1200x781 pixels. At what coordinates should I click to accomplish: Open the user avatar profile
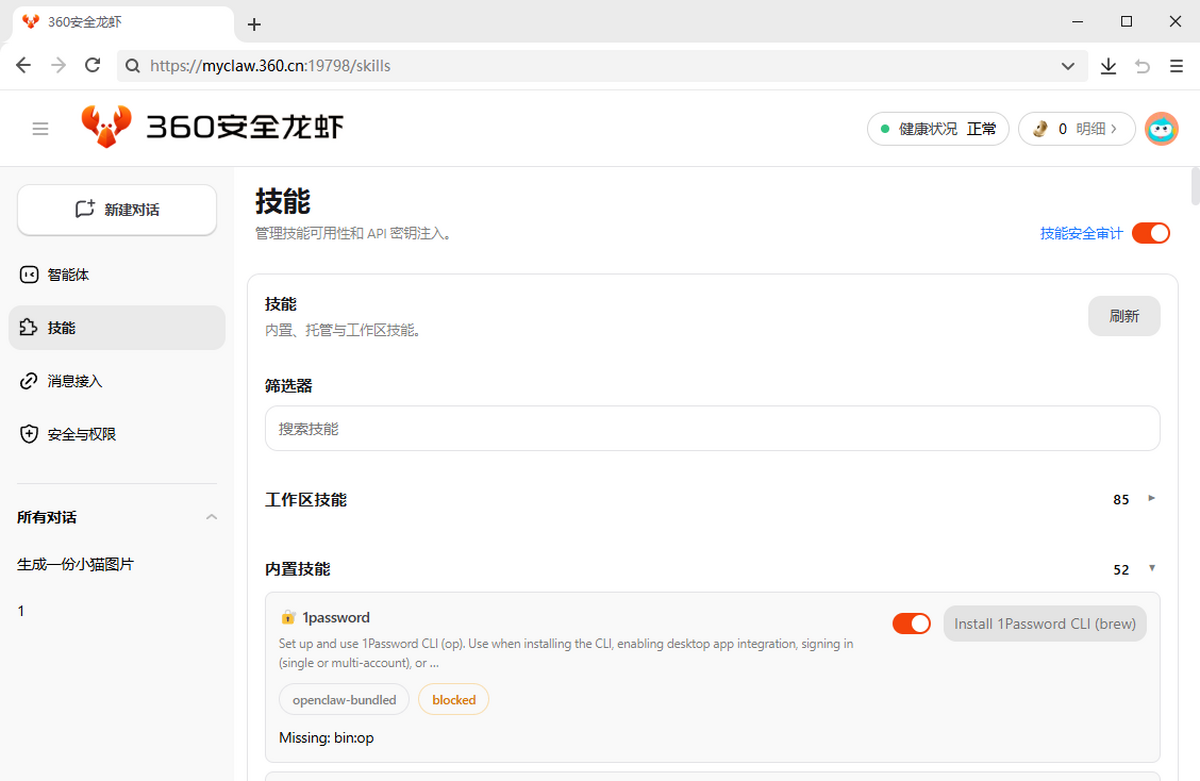1161,129
